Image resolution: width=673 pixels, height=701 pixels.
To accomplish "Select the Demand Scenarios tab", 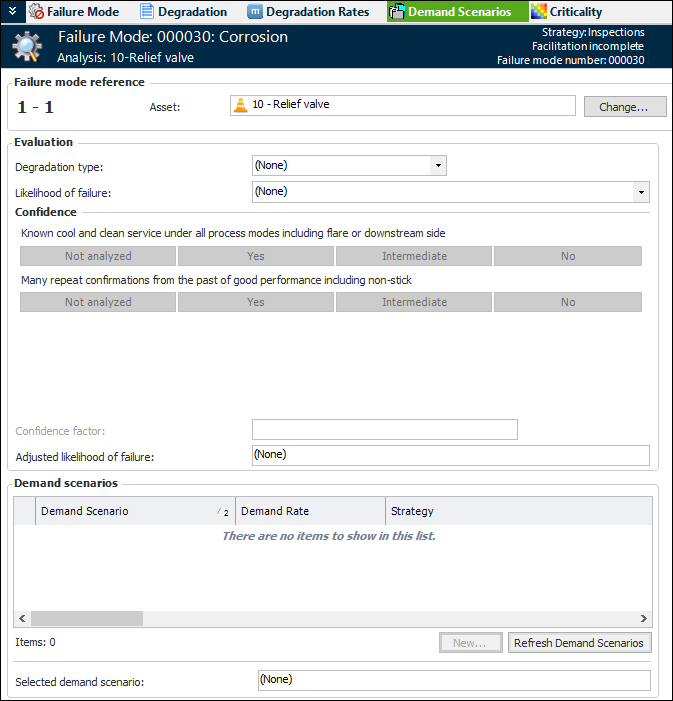I will click(x=457, y=12).
